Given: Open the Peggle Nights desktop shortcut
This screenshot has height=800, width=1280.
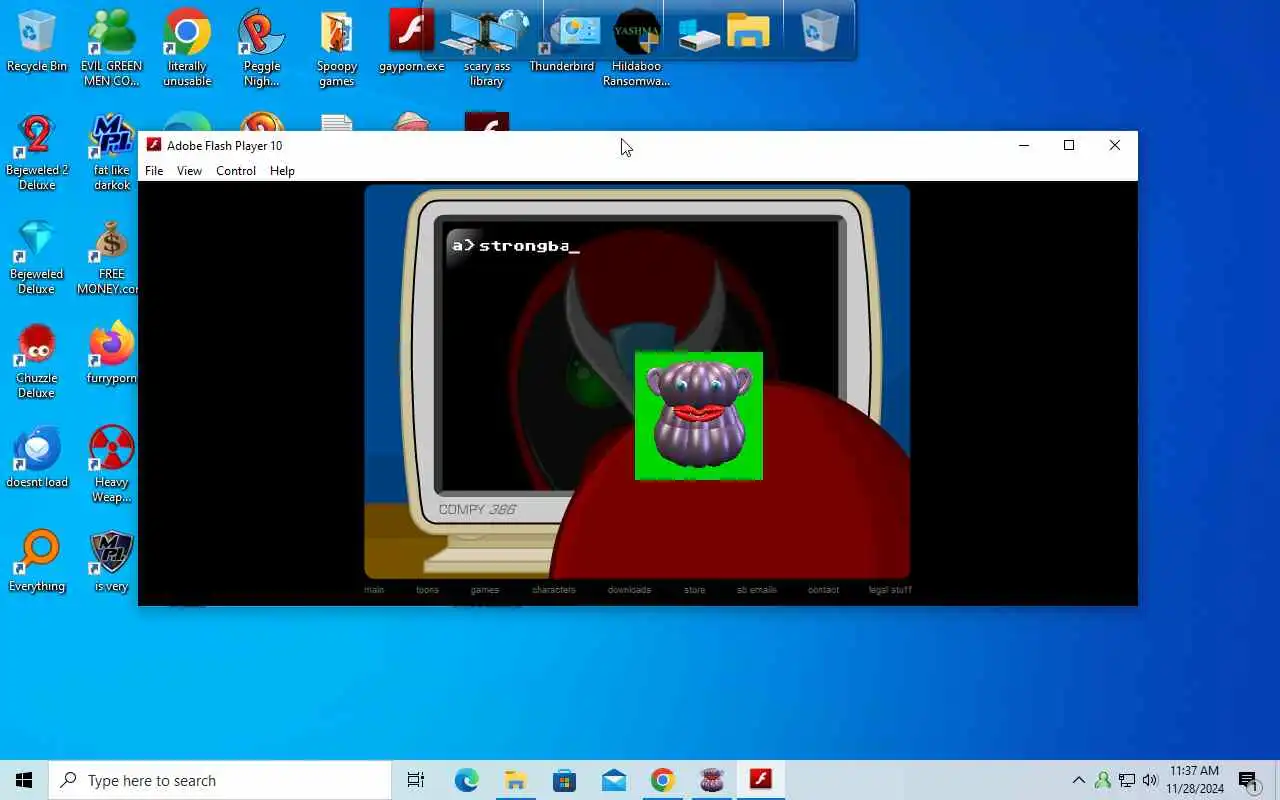Looking at the screenshot, I should click(262, 48).
